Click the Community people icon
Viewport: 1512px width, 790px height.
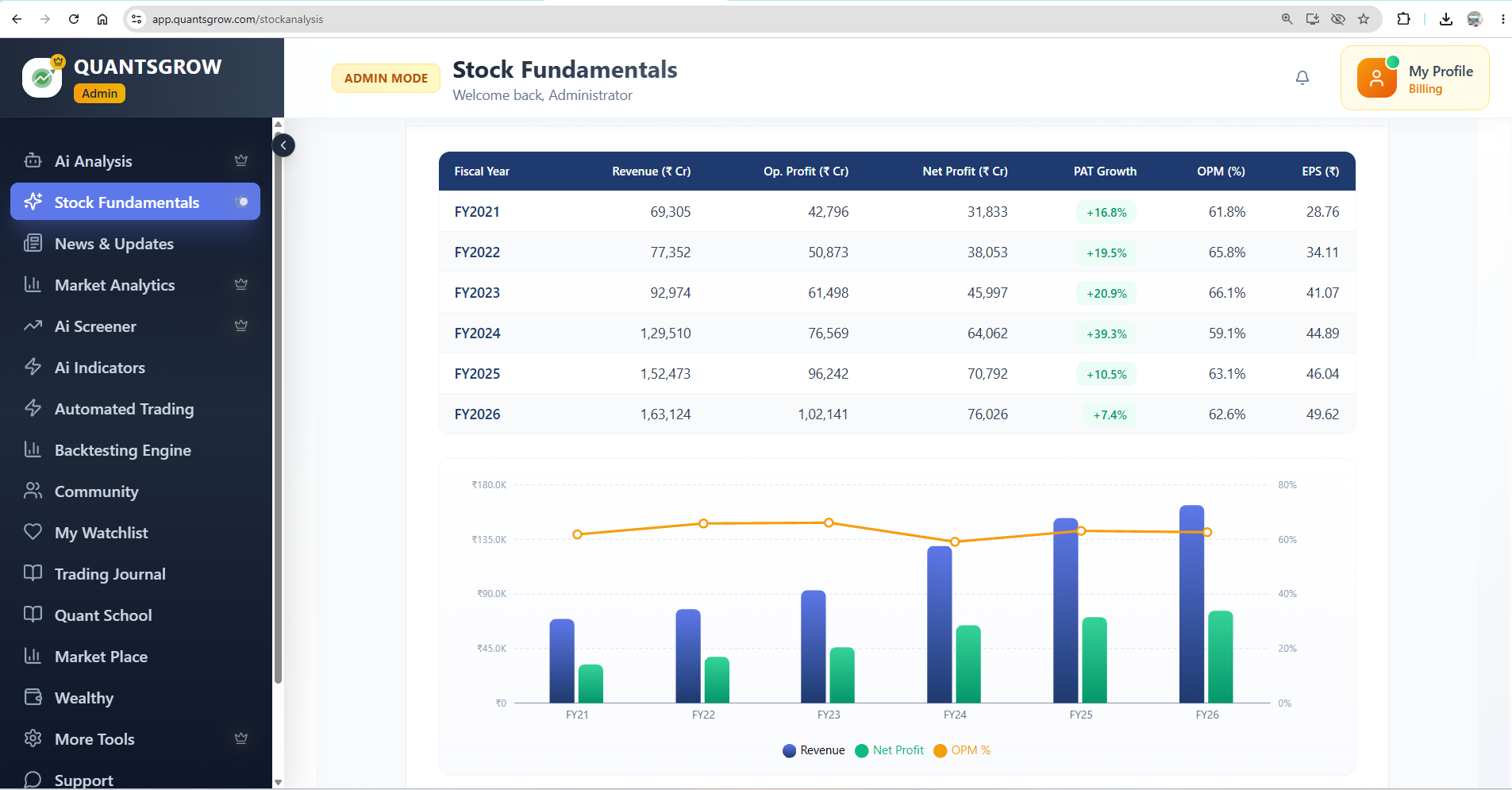33,491
